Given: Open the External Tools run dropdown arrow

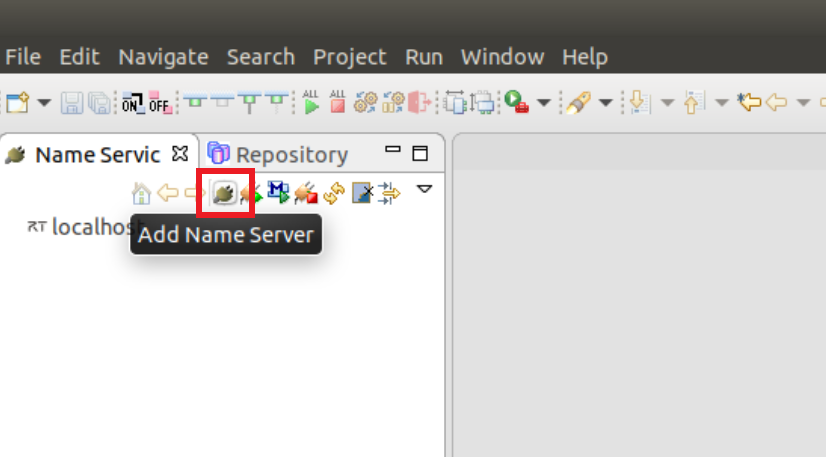Looking at the screenshot, I should pos(543,102).
